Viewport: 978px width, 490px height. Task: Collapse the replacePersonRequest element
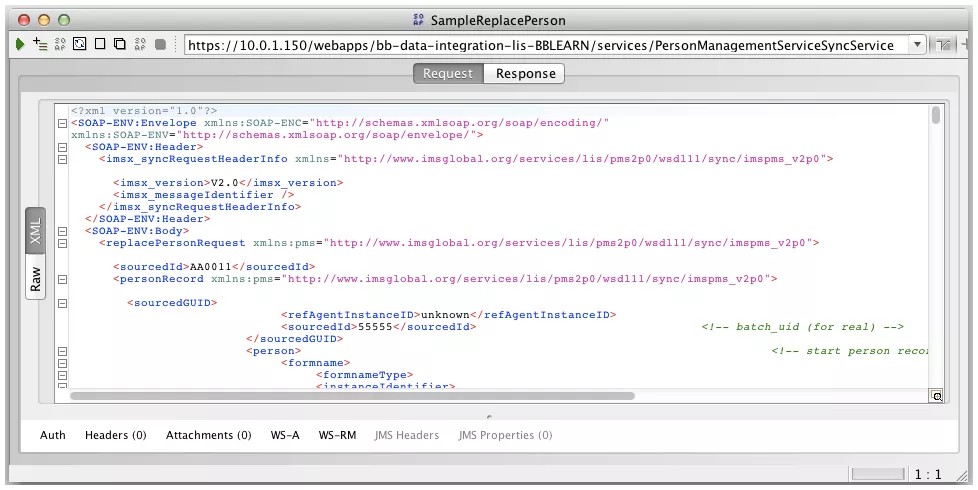62,243
